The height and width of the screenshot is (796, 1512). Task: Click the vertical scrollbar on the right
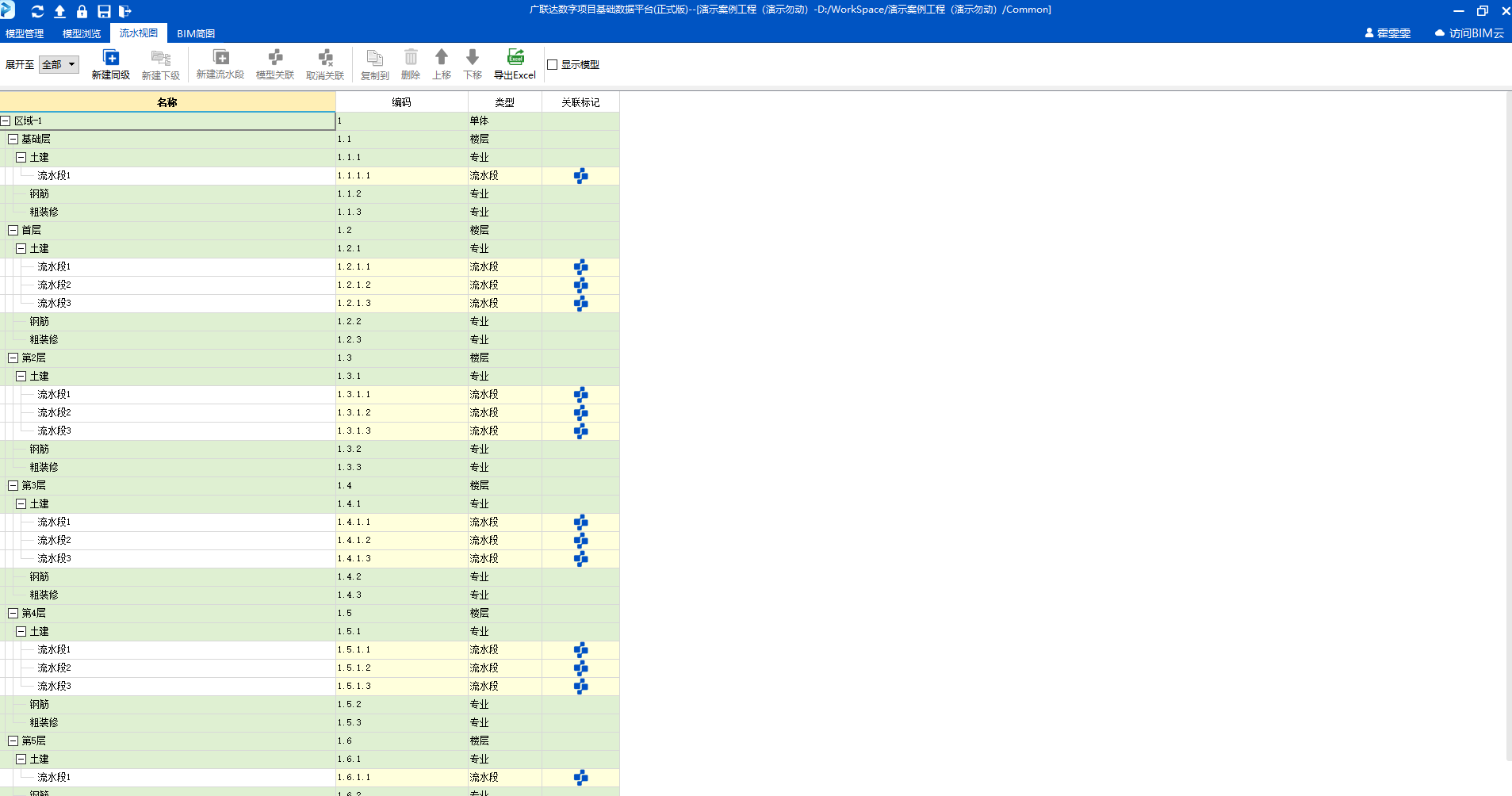(x=1509, y=427)
